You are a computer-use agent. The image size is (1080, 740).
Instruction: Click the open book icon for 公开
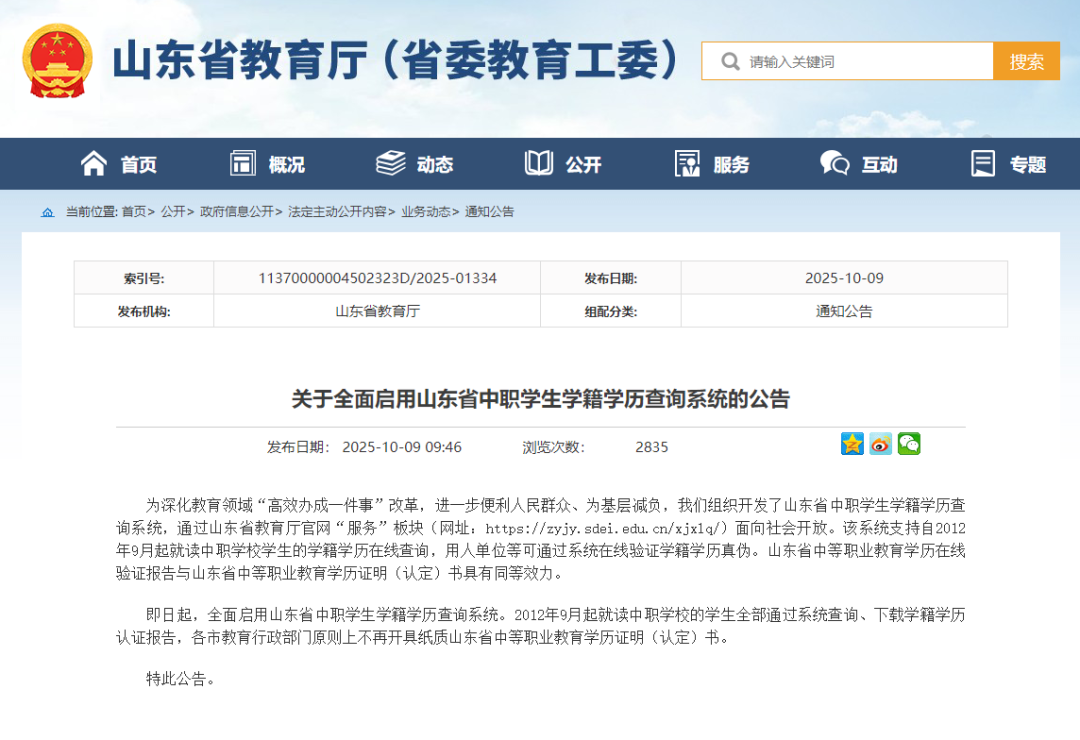click(x=539, y=164)
